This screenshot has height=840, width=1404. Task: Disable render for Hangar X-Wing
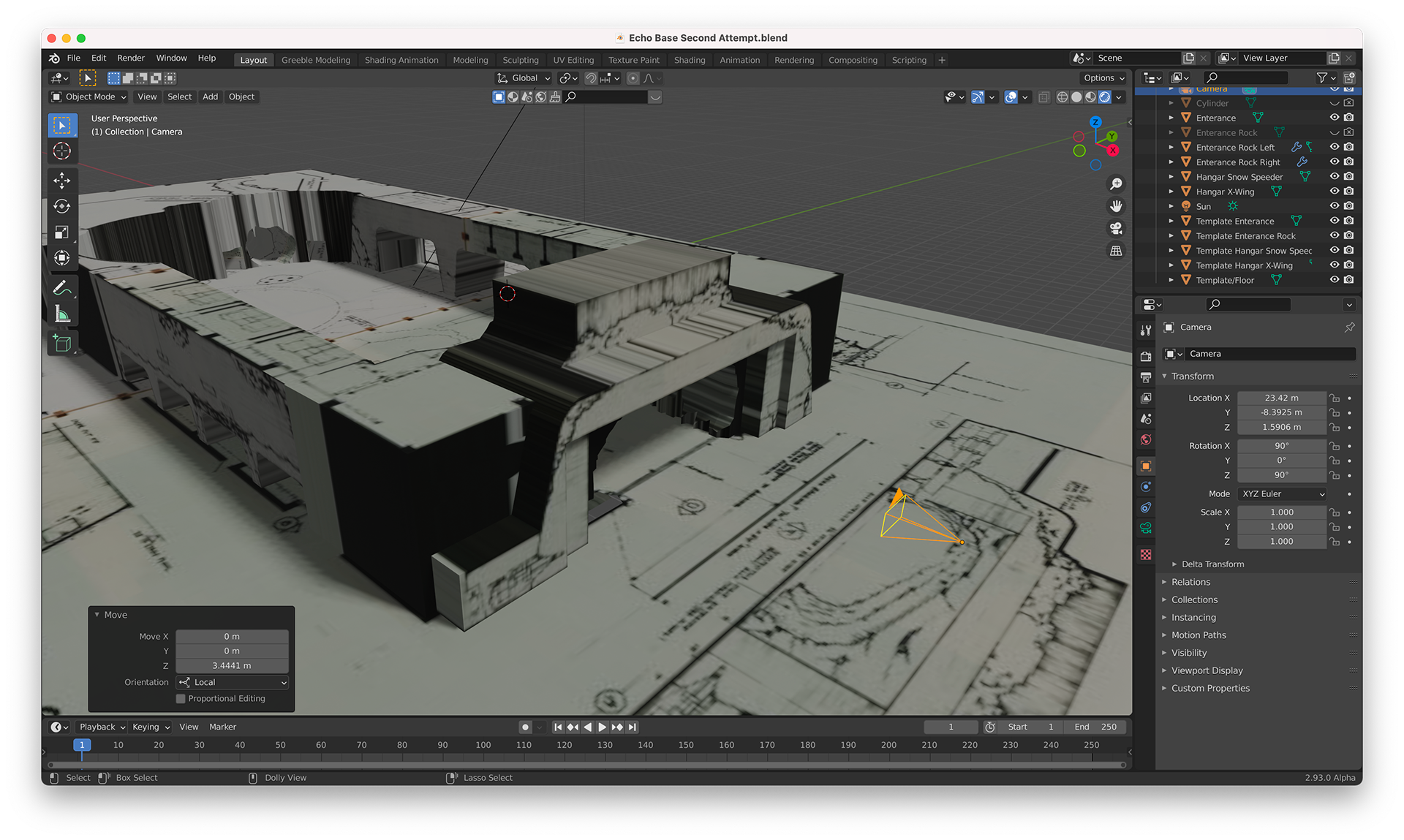(1349, 192)
